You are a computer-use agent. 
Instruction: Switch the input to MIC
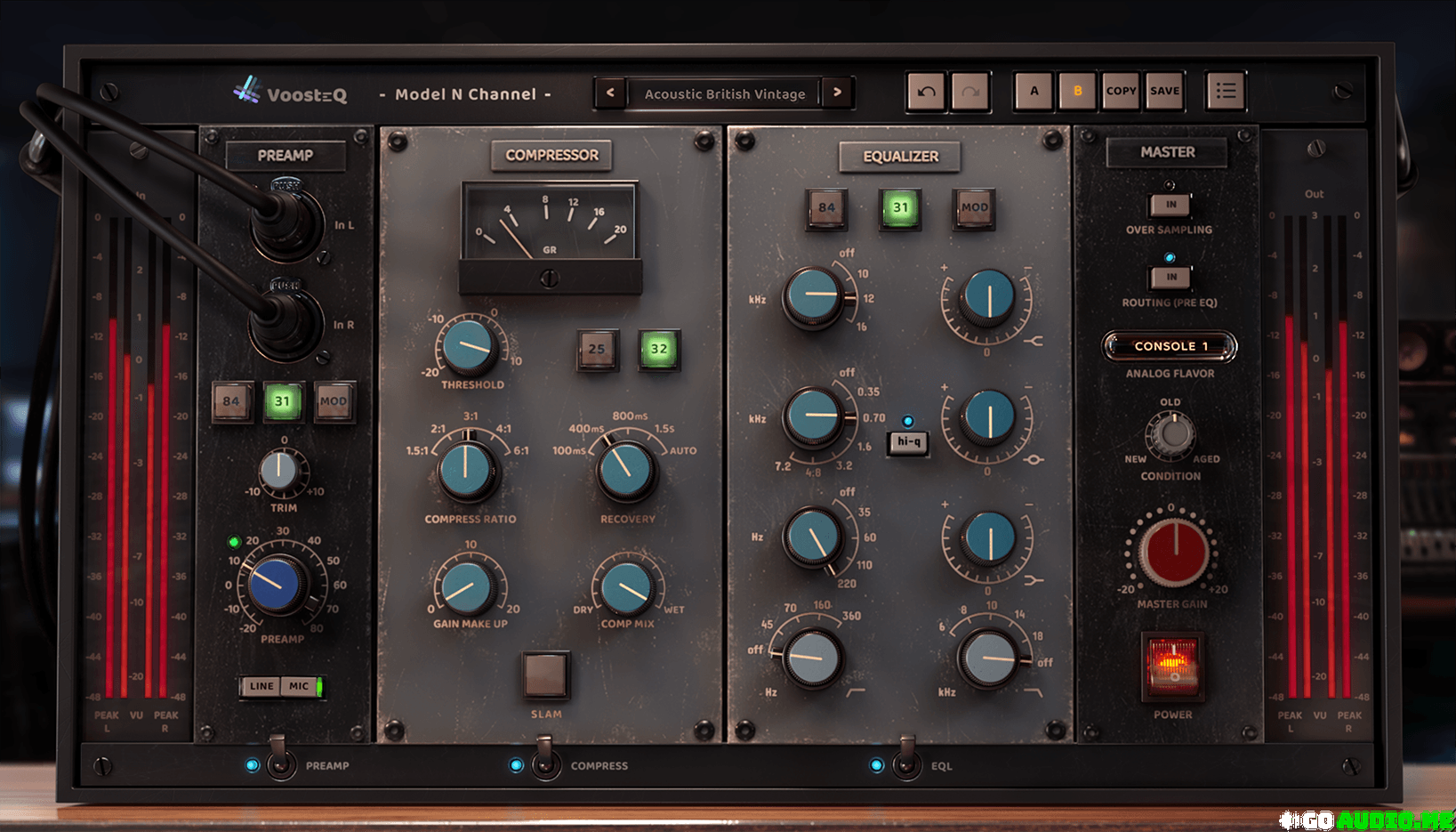pos(299,686)
